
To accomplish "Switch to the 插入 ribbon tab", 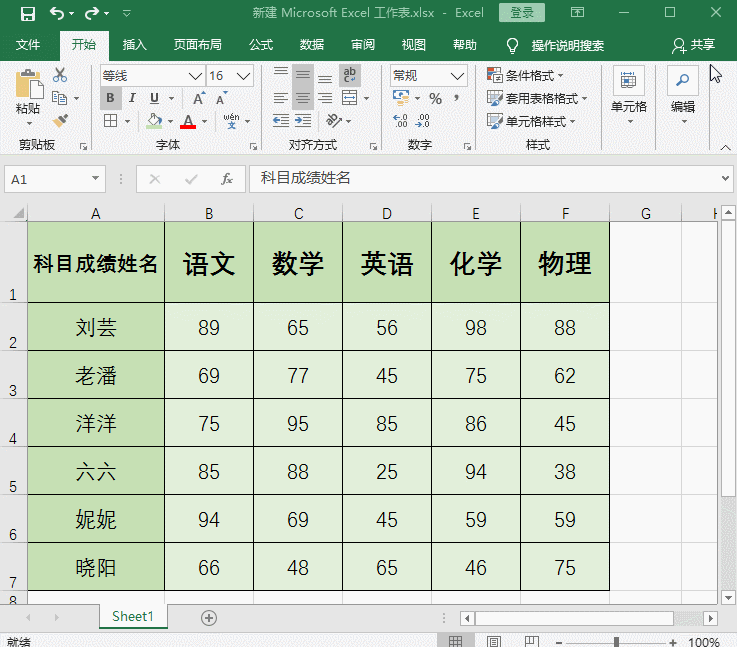I will (x=134, y=45).
